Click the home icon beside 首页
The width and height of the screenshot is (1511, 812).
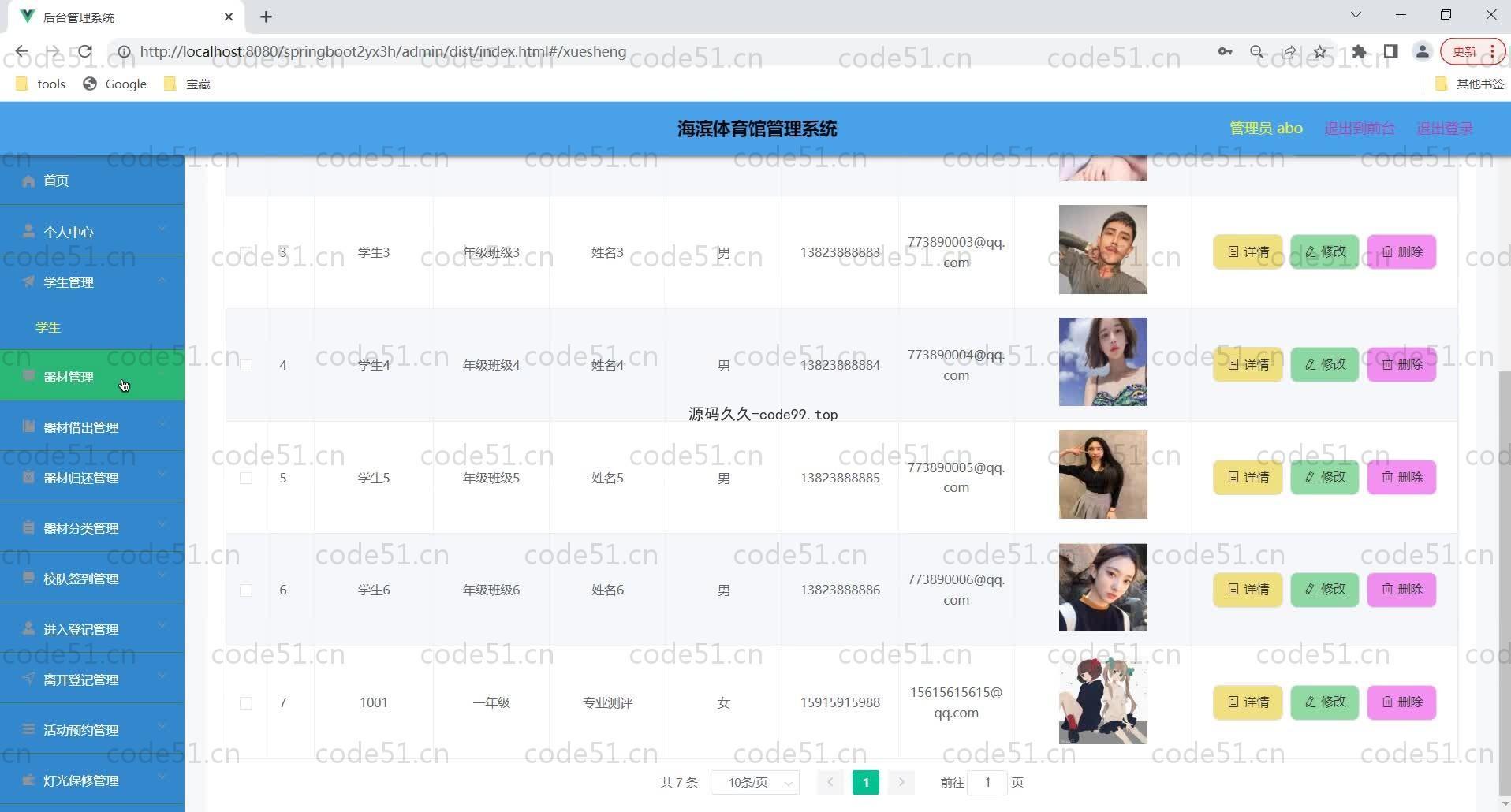[29, 181]
